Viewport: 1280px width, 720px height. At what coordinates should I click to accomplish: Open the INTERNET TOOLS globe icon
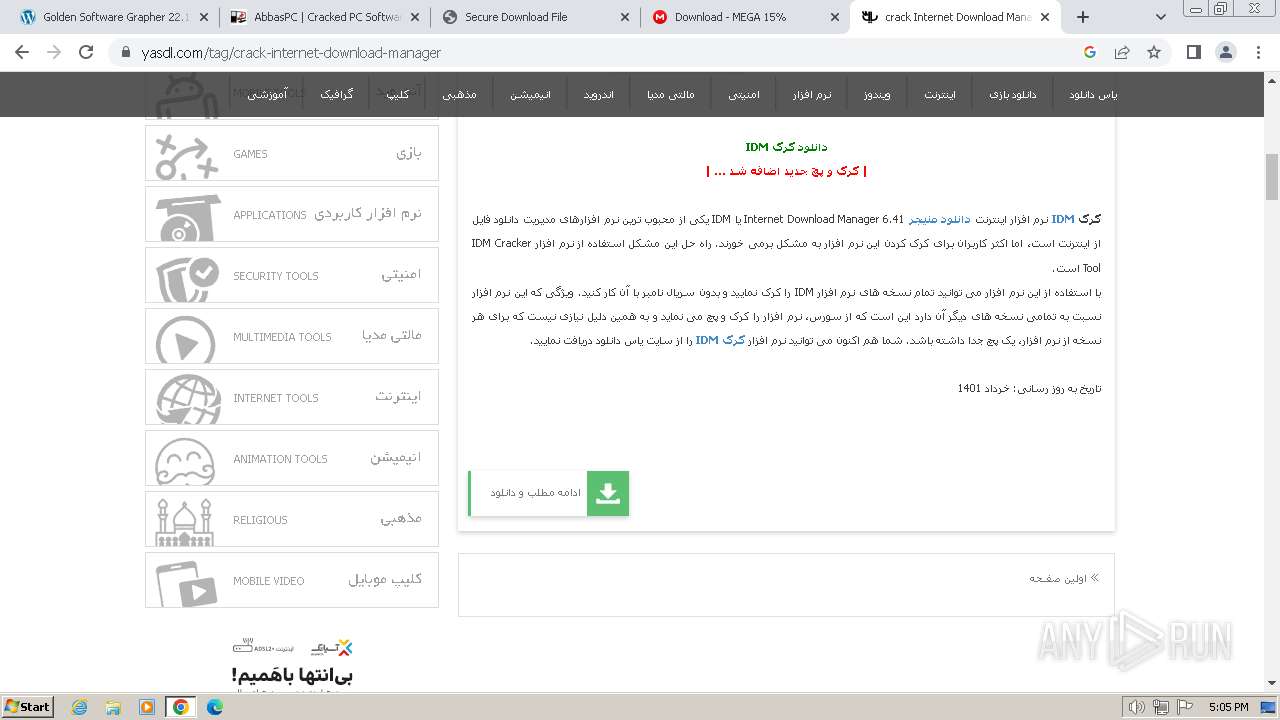tap(187, 397)
